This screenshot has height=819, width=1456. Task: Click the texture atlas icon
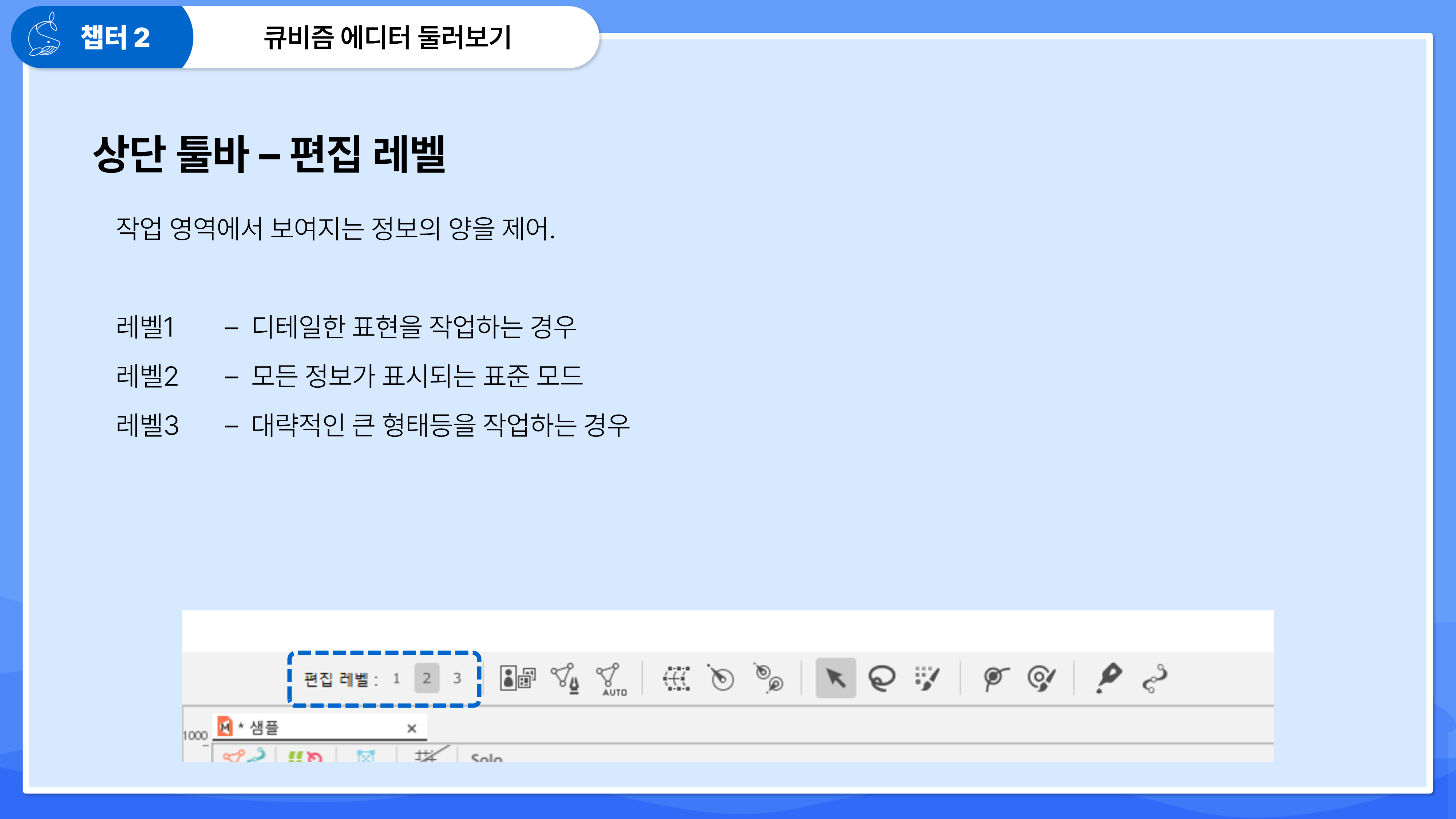pos(517,678)
